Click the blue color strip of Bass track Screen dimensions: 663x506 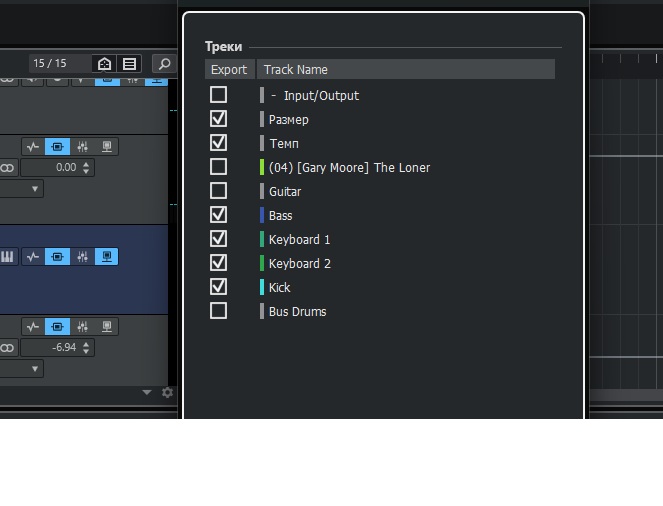262,215
